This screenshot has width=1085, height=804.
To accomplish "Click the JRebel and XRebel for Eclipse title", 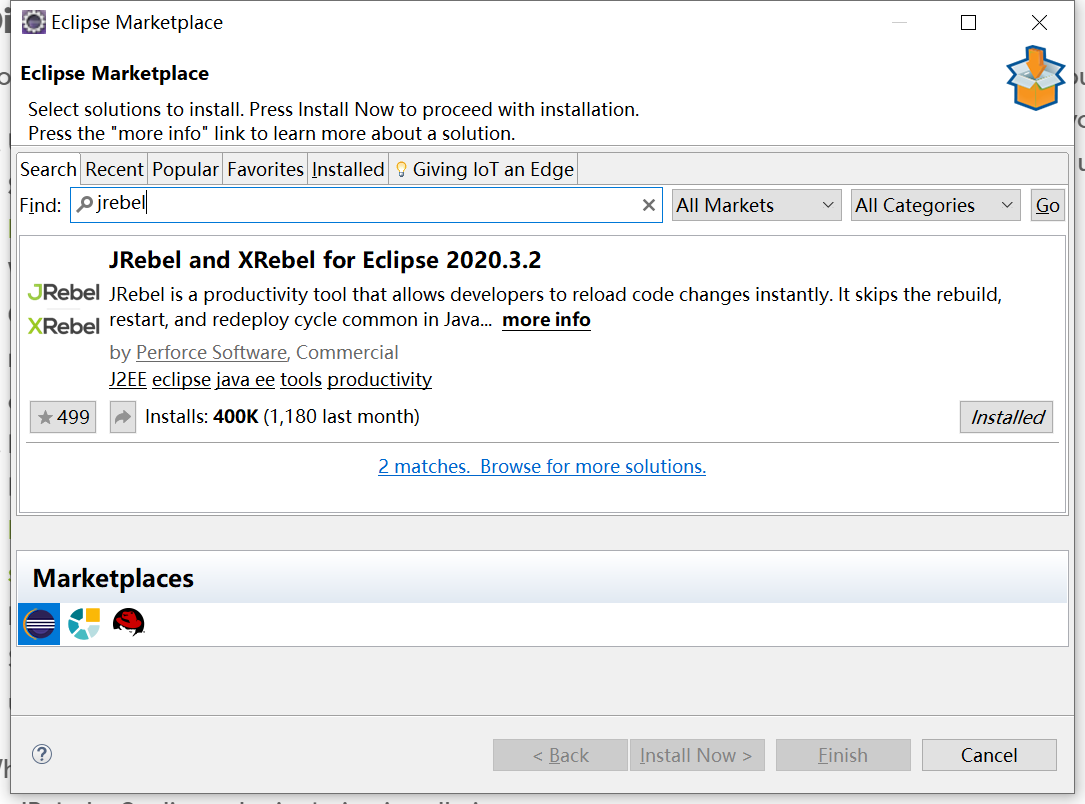I will click(325, 260).
